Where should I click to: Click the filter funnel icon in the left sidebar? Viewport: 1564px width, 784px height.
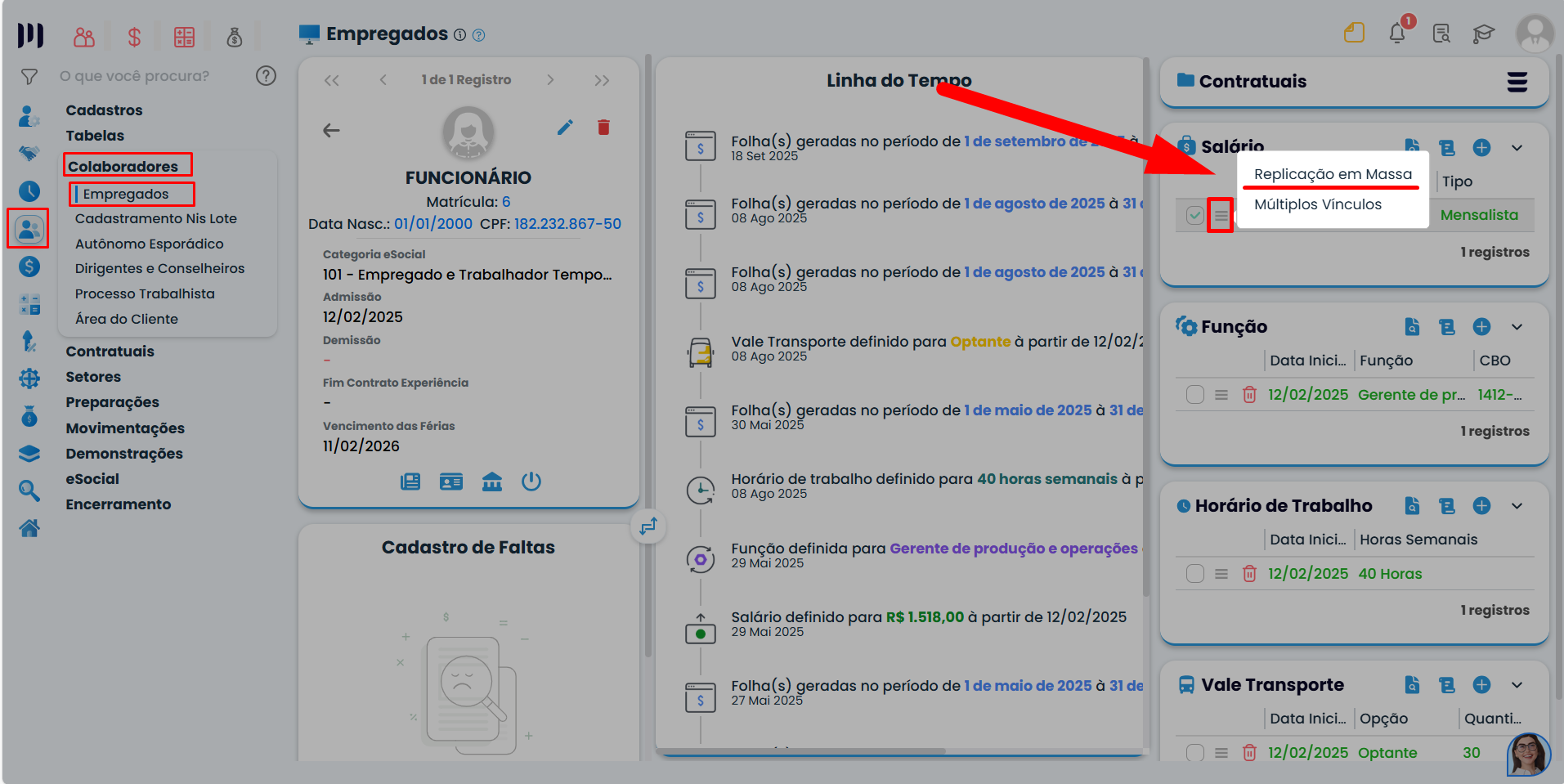tap(29, 77)
